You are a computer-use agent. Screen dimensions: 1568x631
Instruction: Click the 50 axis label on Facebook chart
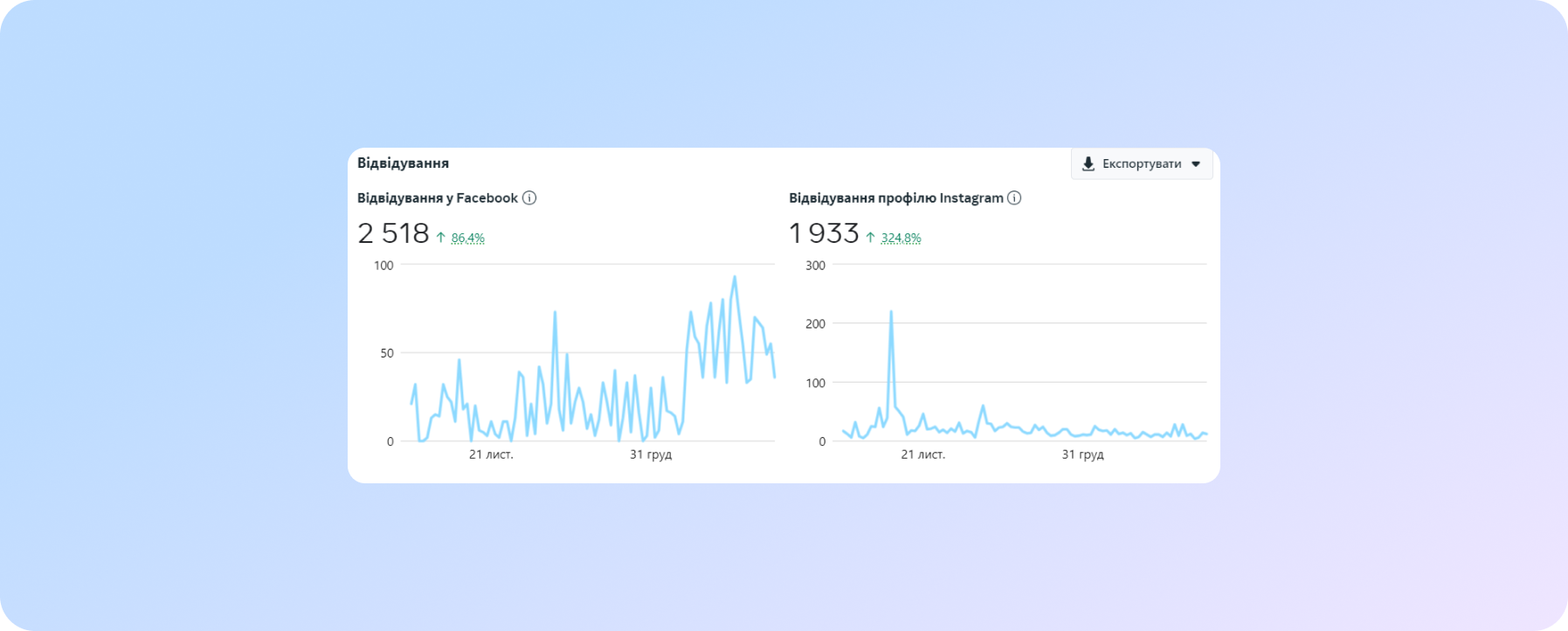coord(387,353)
